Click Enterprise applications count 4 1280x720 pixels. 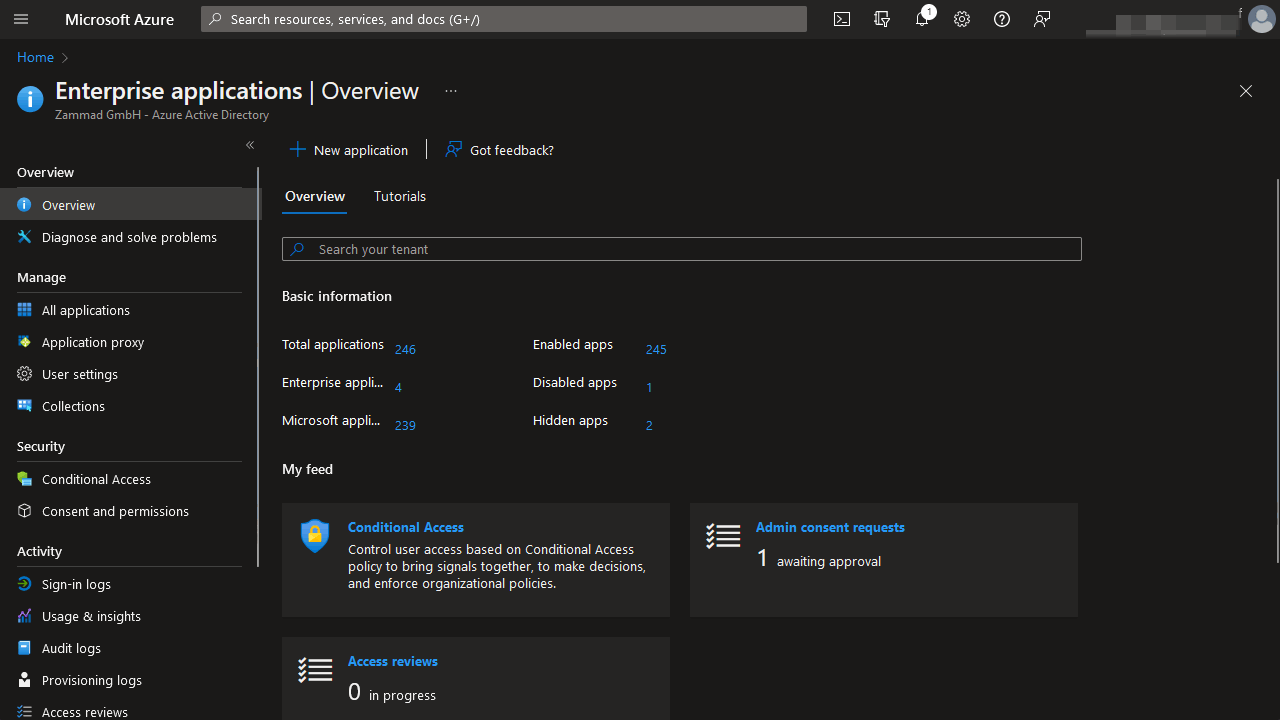398,387
